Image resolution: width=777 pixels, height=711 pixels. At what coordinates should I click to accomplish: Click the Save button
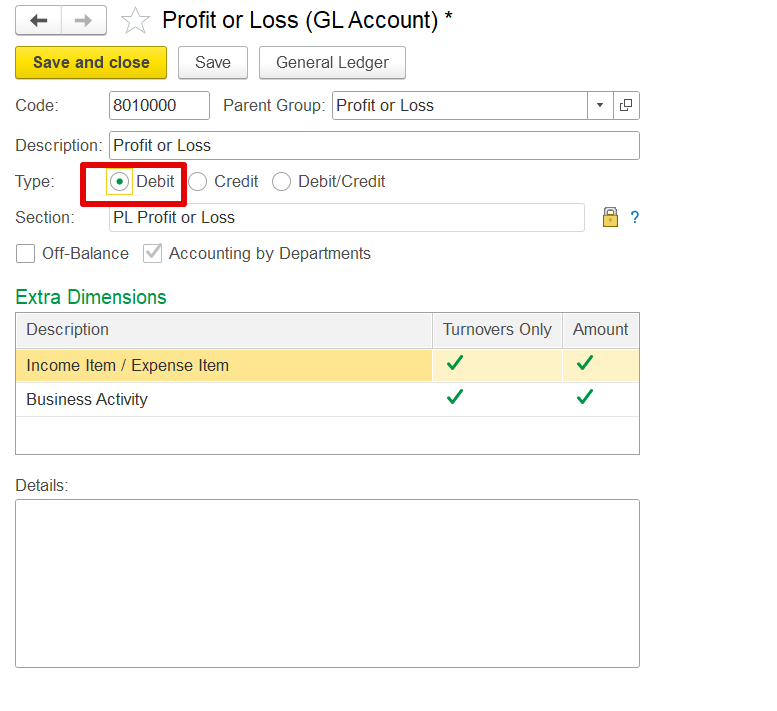tap(213, 62)
